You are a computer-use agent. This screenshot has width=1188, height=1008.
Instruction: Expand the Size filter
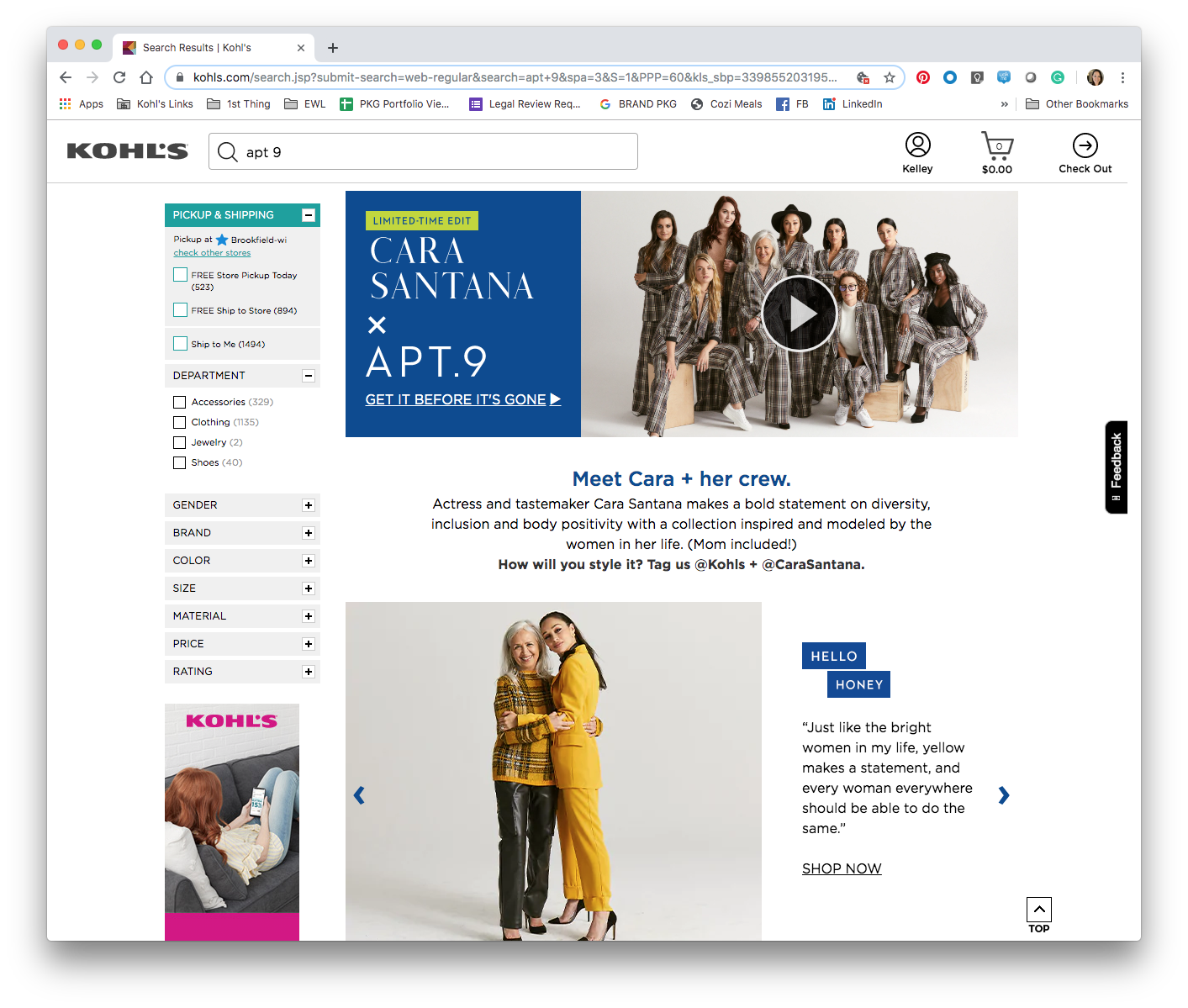pos(309,588)
